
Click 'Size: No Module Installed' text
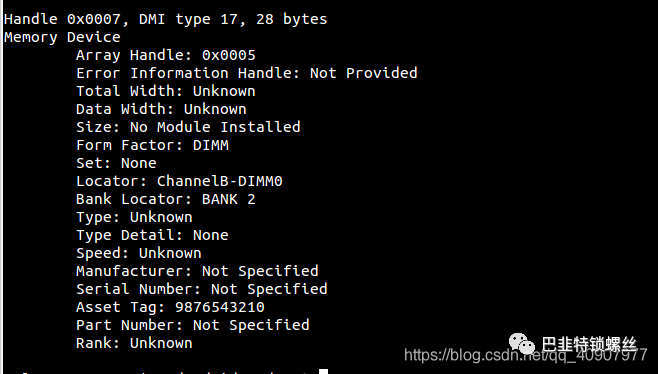(188, 127)
